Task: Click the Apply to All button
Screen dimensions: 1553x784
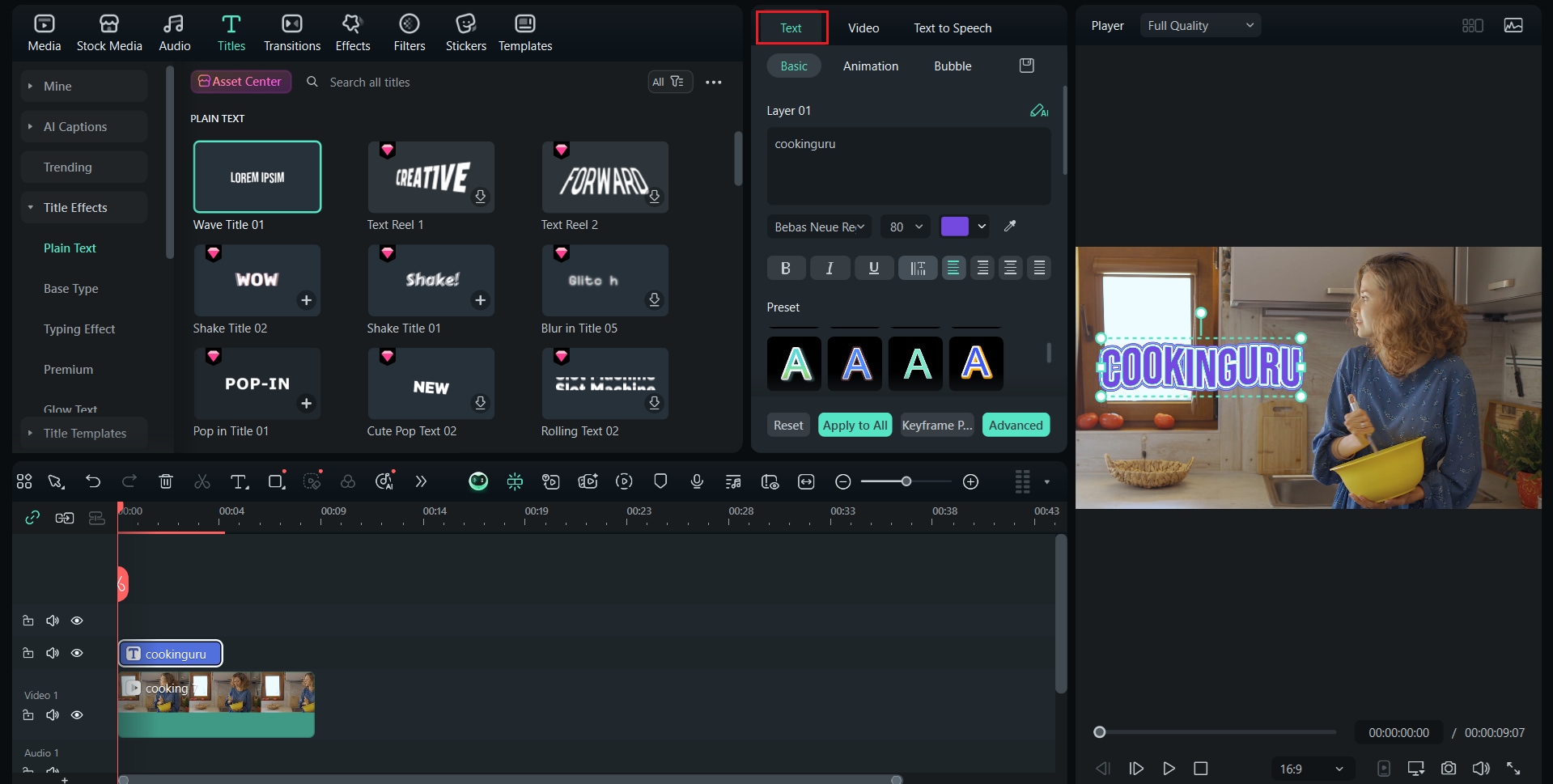Action: 855,424
